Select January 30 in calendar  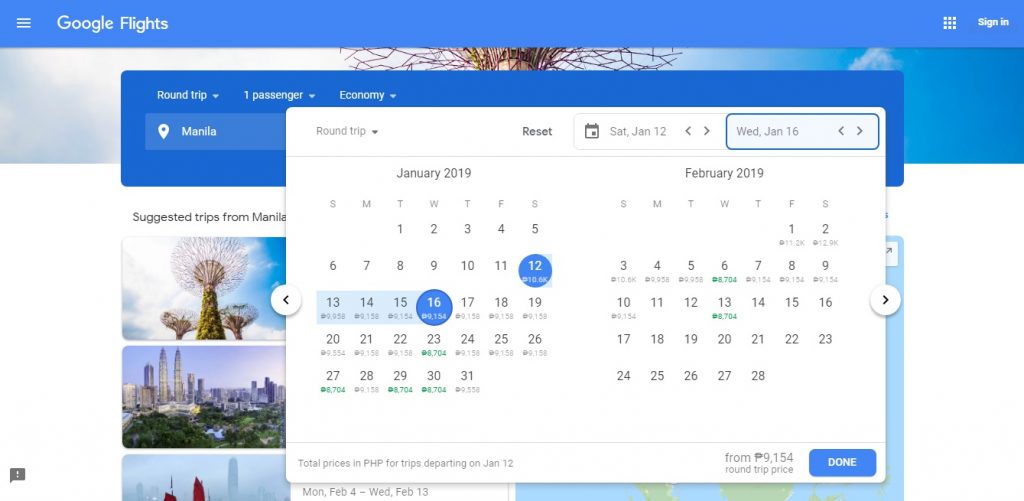[x=434, y=380]
